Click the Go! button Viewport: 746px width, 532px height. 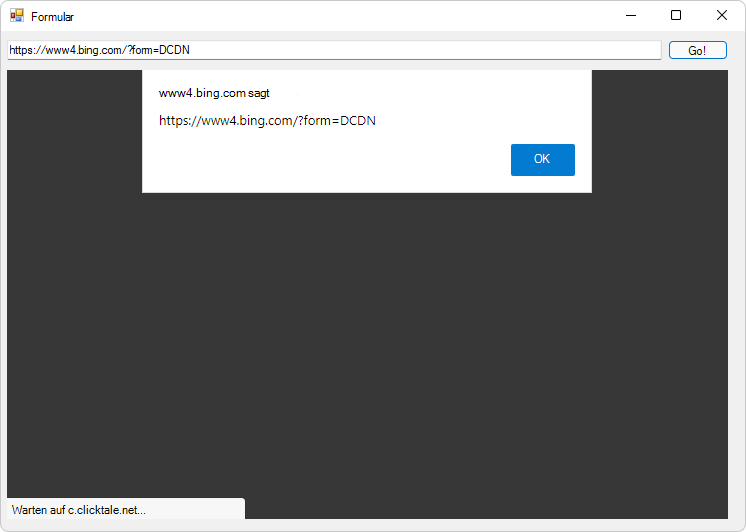[x=697, y=50]
